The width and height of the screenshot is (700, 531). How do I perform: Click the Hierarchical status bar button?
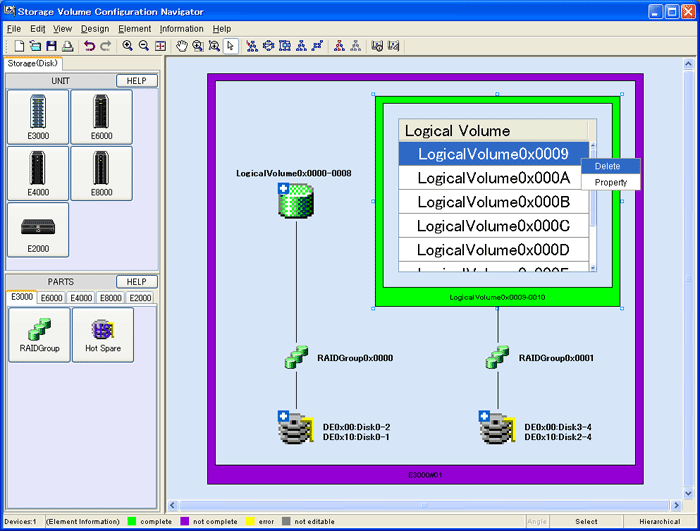[x=659, y=521]
